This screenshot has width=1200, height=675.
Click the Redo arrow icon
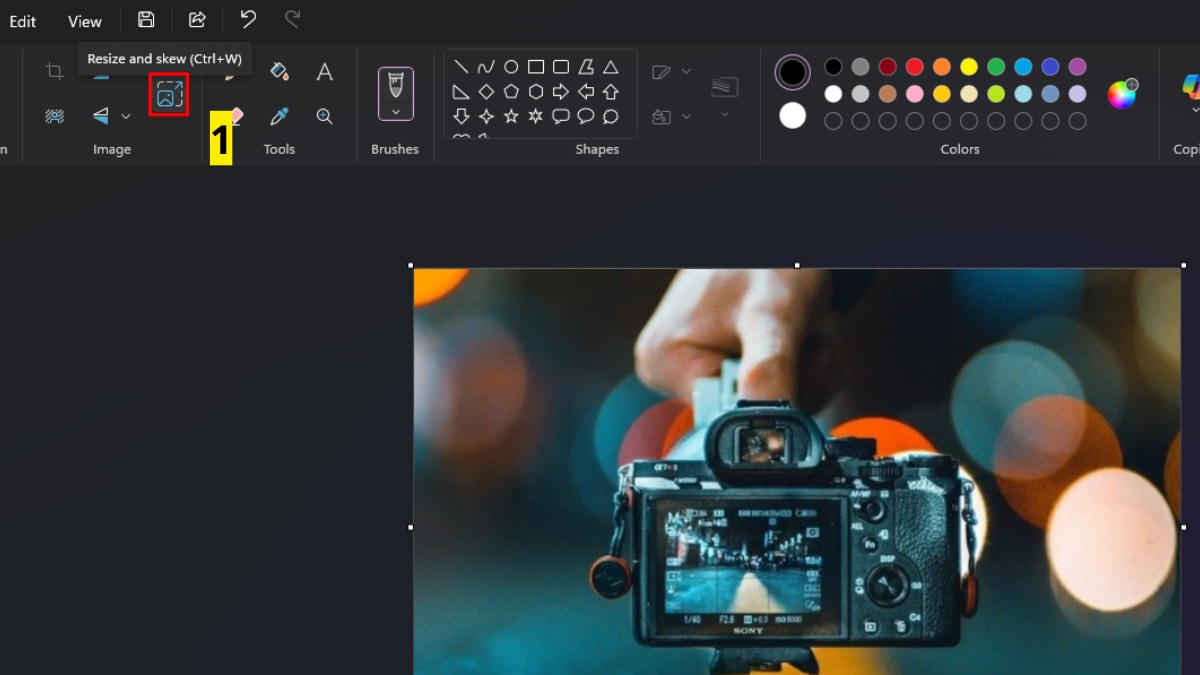[292, 19]
